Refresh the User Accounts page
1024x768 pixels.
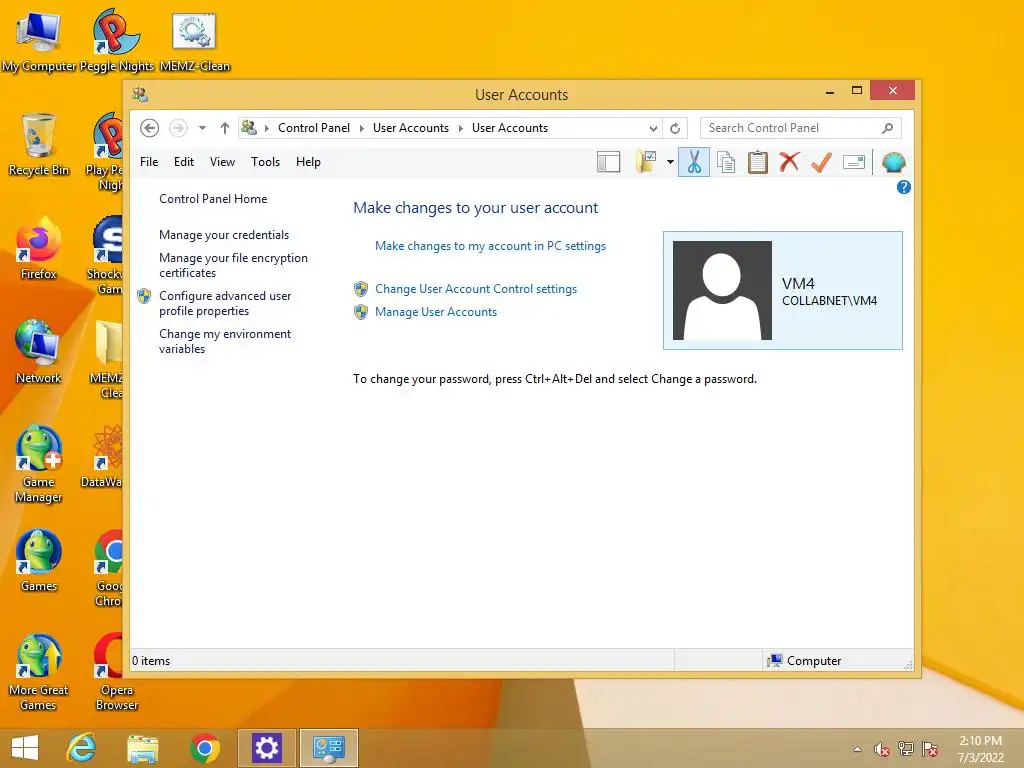click(675, 128)
